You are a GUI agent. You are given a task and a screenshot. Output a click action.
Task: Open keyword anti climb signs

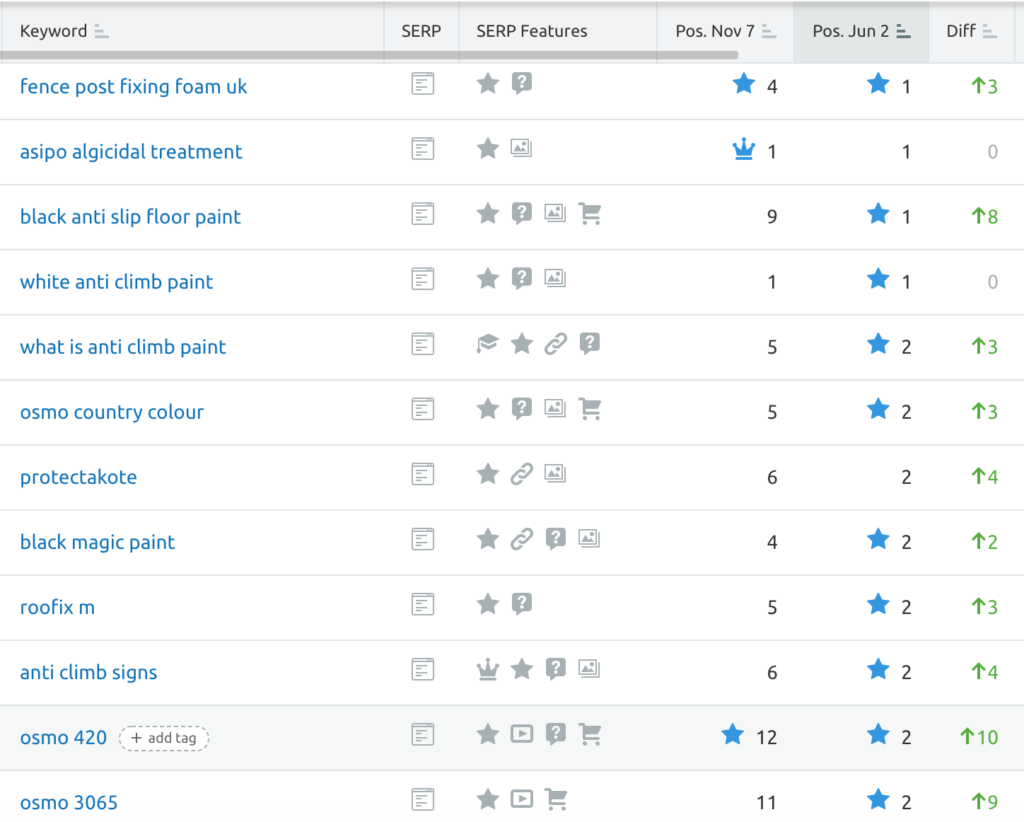pos(88,672)
